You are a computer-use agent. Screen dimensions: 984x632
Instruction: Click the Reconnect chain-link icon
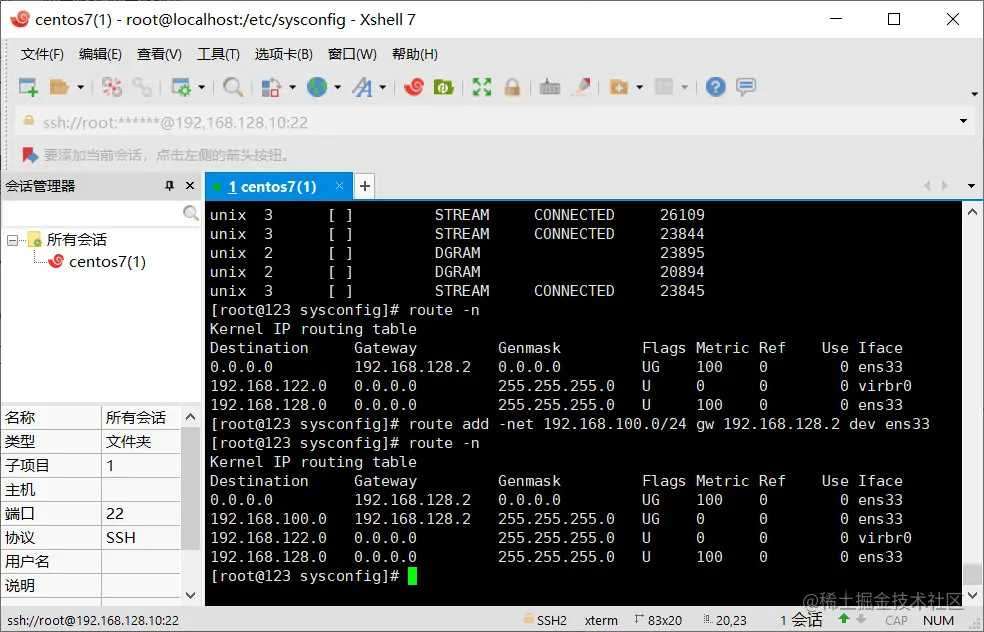click(142, 87)
